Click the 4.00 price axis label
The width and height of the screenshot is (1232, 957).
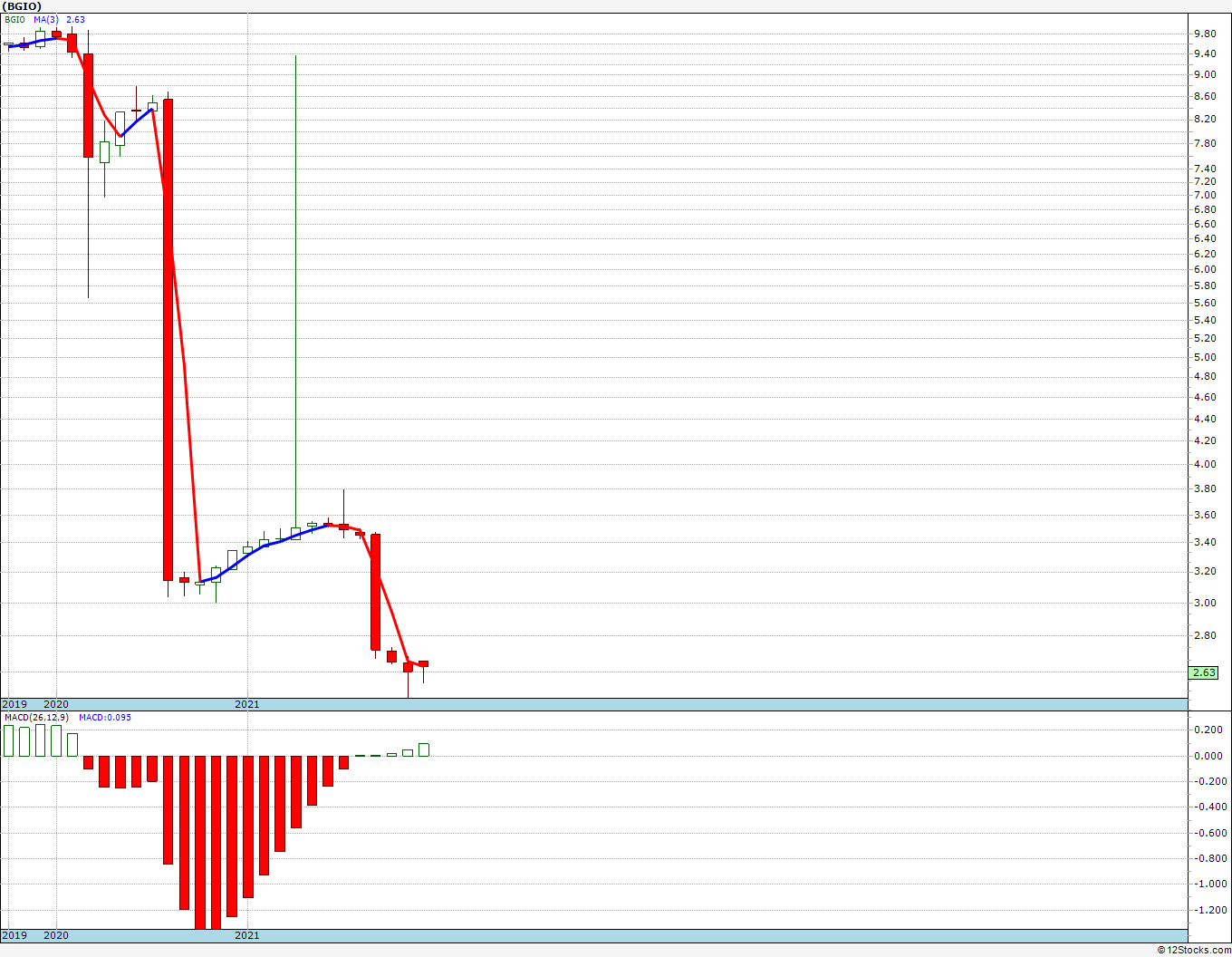pyautogui.click(x=1205, y=464)
